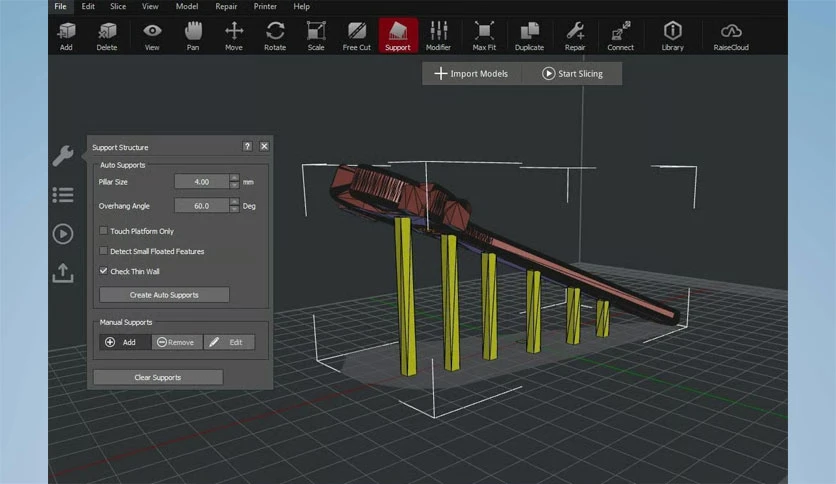This screenshot has height=484, width=836.
Task: Enable Touch Platform Only checkbox
Action: click(103, 231)
